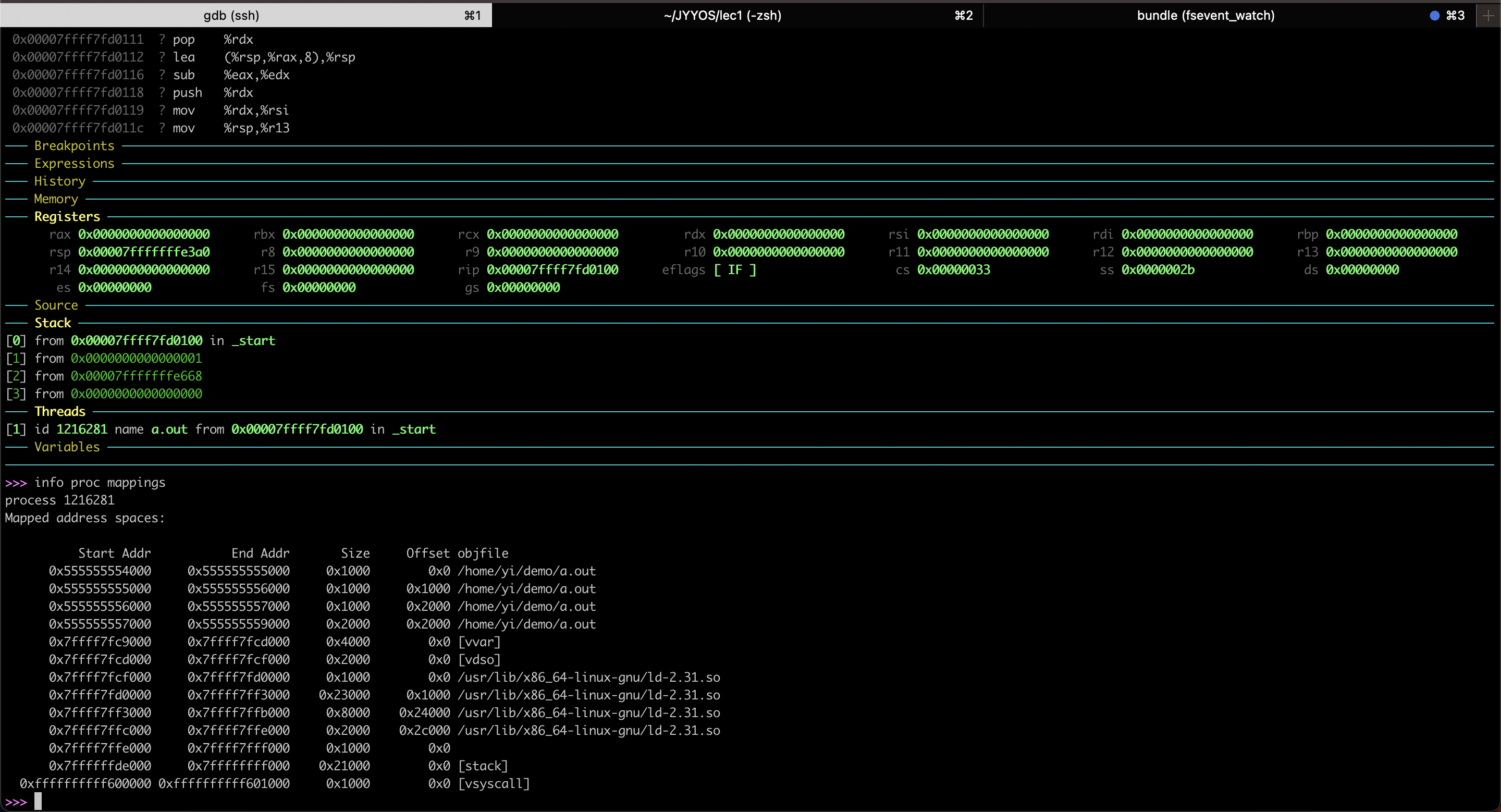The width and height of the screenshot is (1501, 812).
Task: Click the rbp register value
Action: [x=1392, y=234]
